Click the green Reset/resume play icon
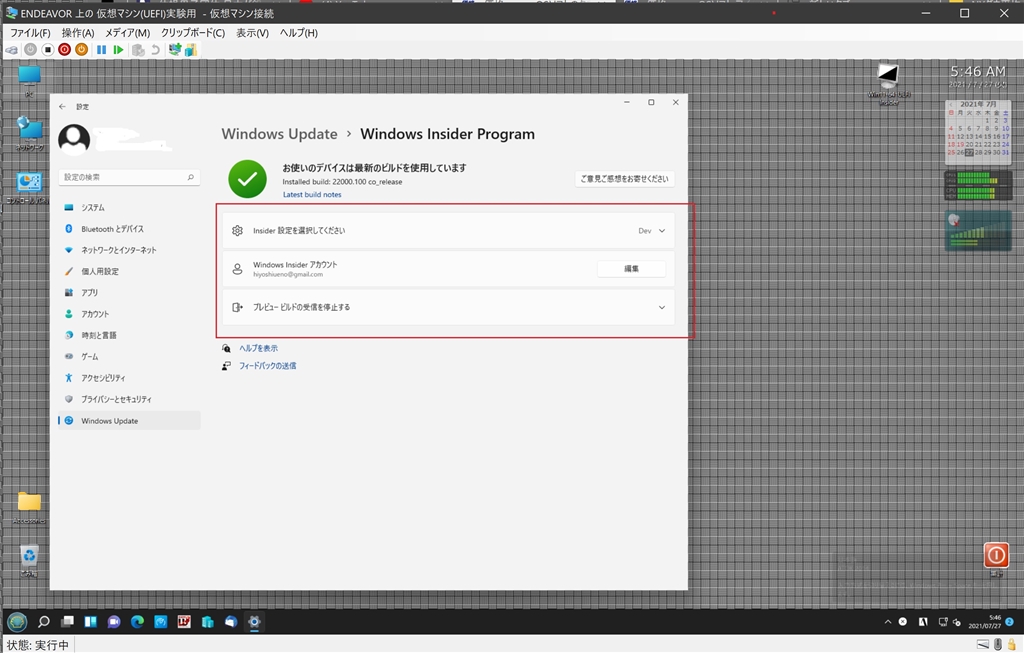This screenshot has width=1024, height=653. pos(118,50)
